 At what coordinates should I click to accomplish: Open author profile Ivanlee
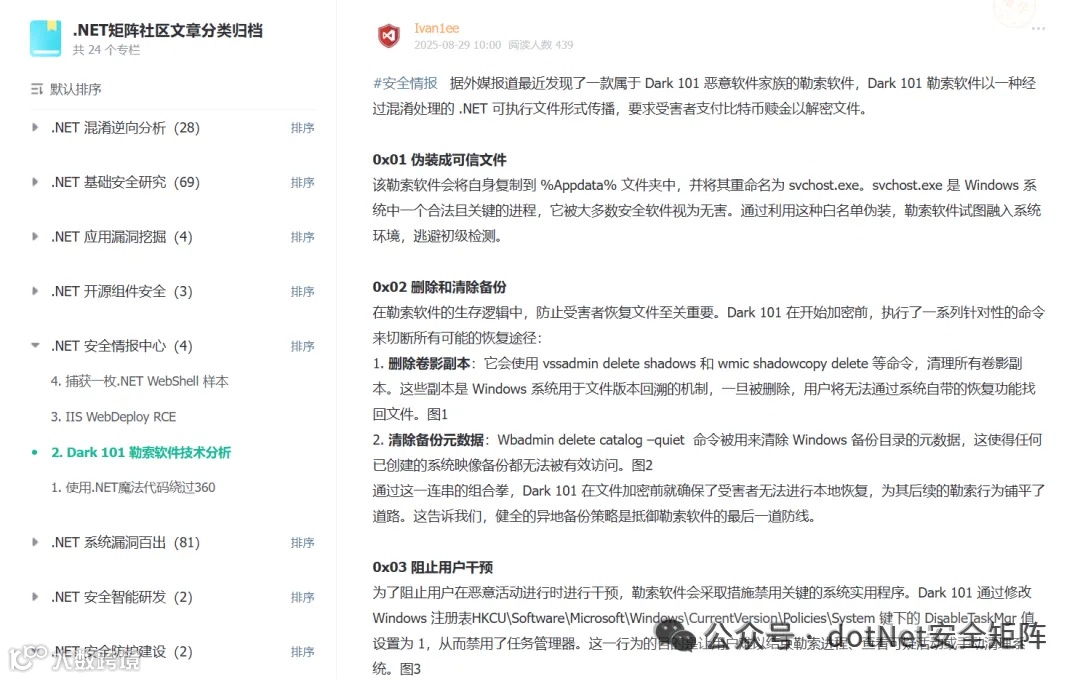(x=437, y=28)
